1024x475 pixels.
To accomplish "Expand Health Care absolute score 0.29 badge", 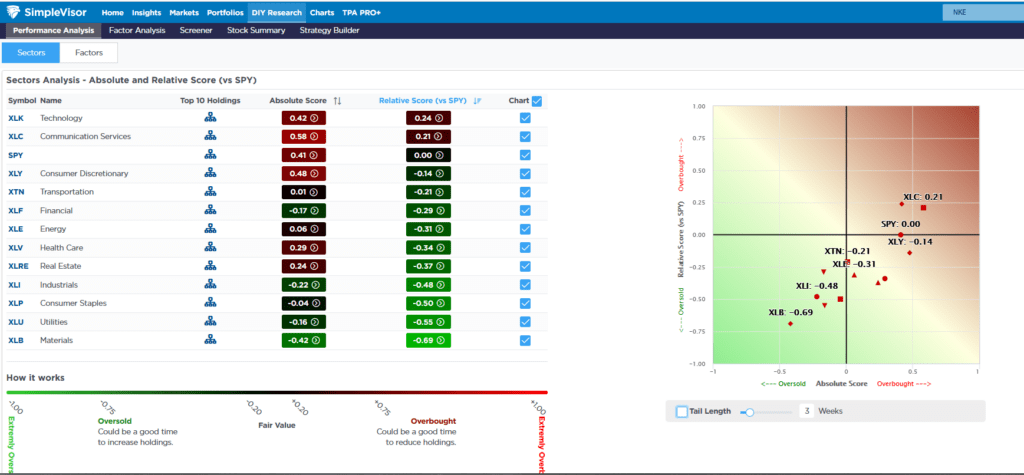I will tap(304, 248).
